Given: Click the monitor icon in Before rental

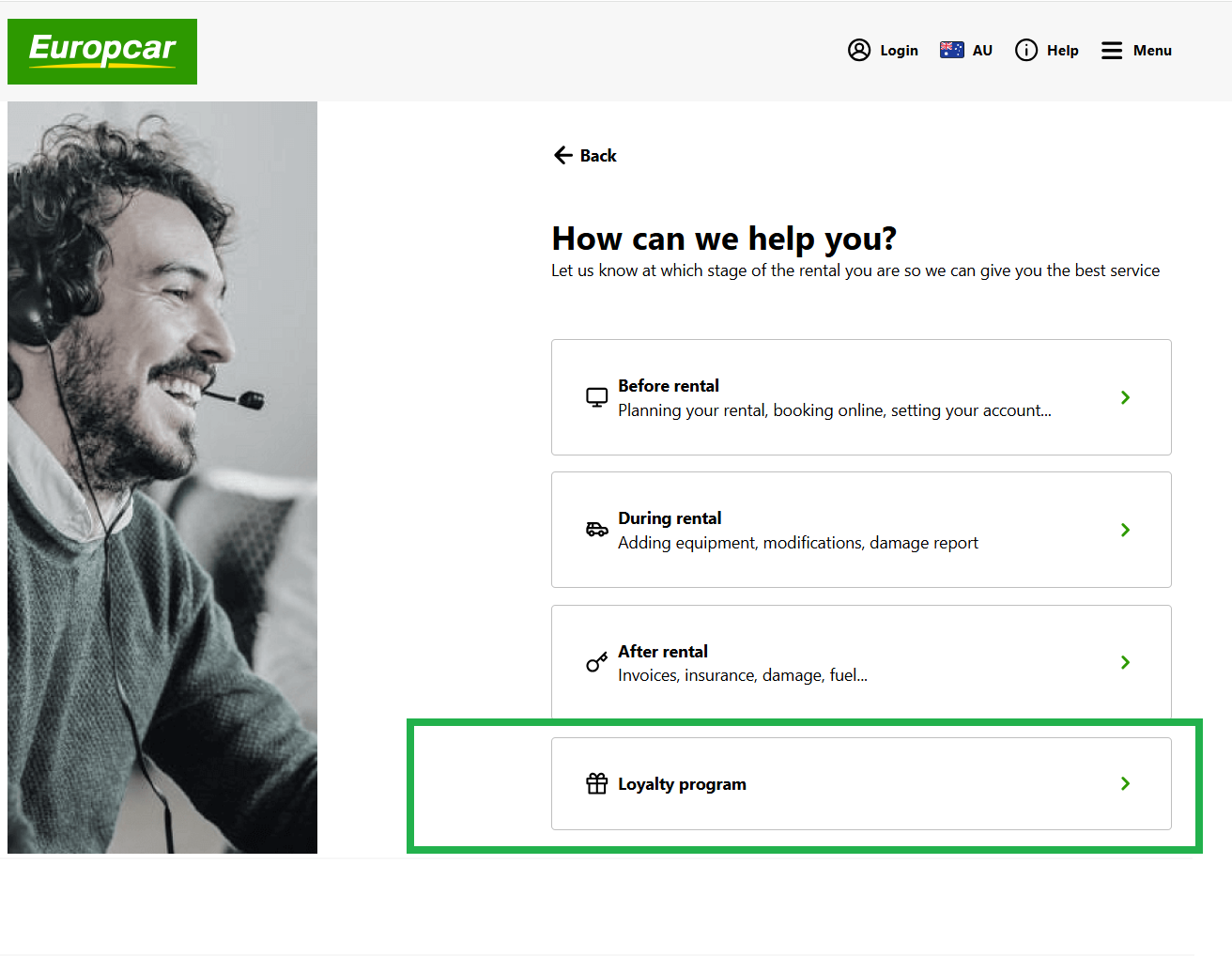Looking at the screenshot, I should 596,397.
